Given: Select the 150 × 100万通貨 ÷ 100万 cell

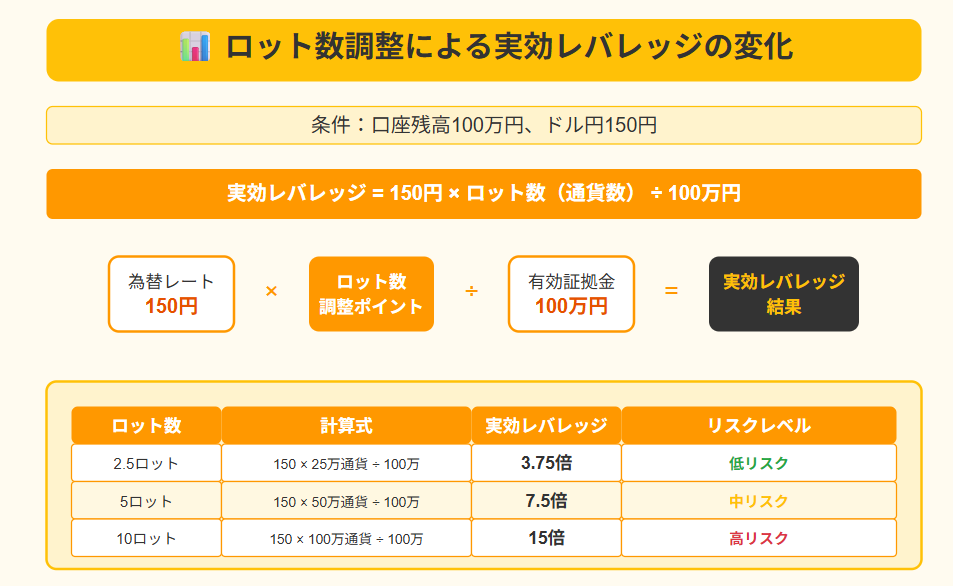Looking at the screenshot, I should click(x=346, y=539).
